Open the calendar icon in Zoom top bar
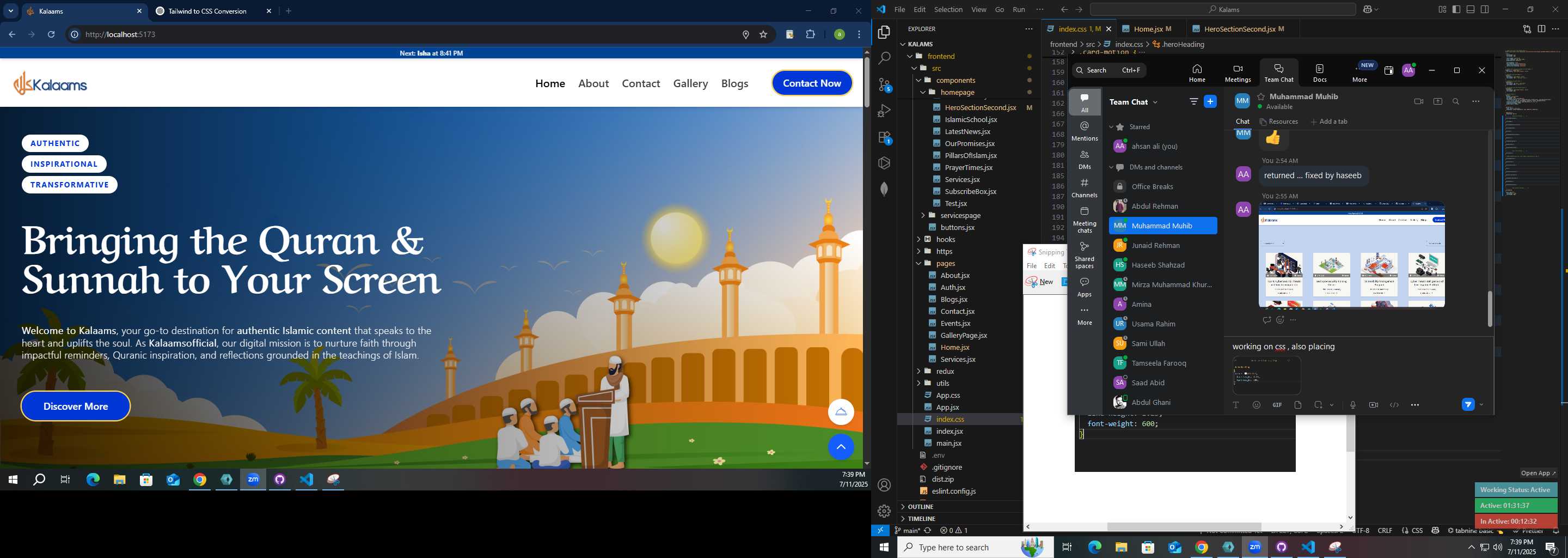The width and height of the screenshot is (1568, 558). point(1388,71)
